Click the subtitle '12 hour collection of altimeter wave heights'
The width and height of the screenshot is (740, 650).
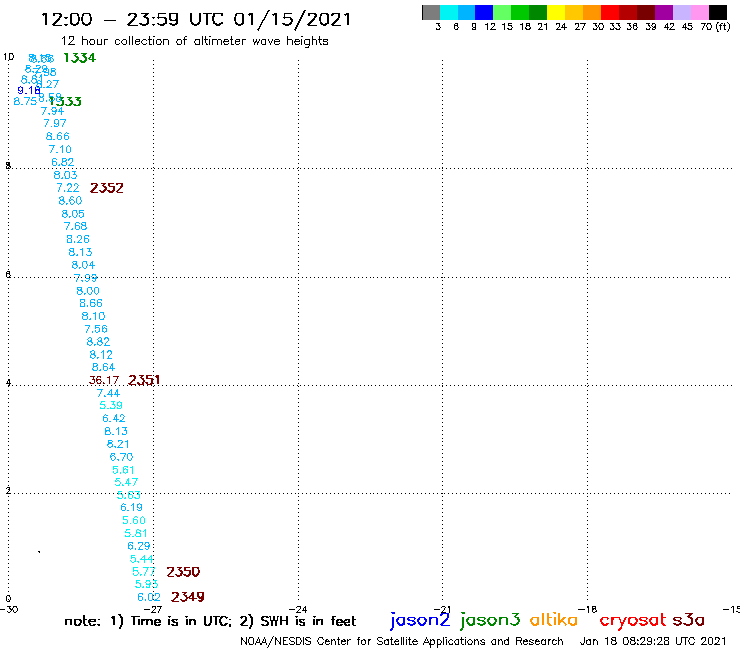(194, 41)
